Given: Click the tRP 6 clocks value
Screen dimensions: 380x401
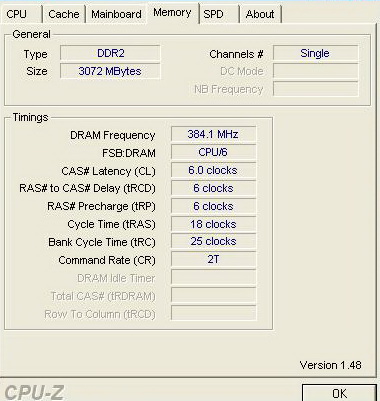Looking at the screenshot, I should pos(213,206).
